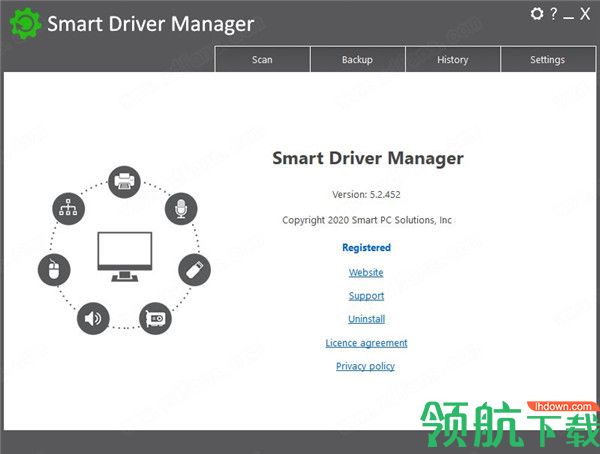The width and height of the screenshot is (600, 454).
Task: Switch to the Backup tab
Action: 357,59
